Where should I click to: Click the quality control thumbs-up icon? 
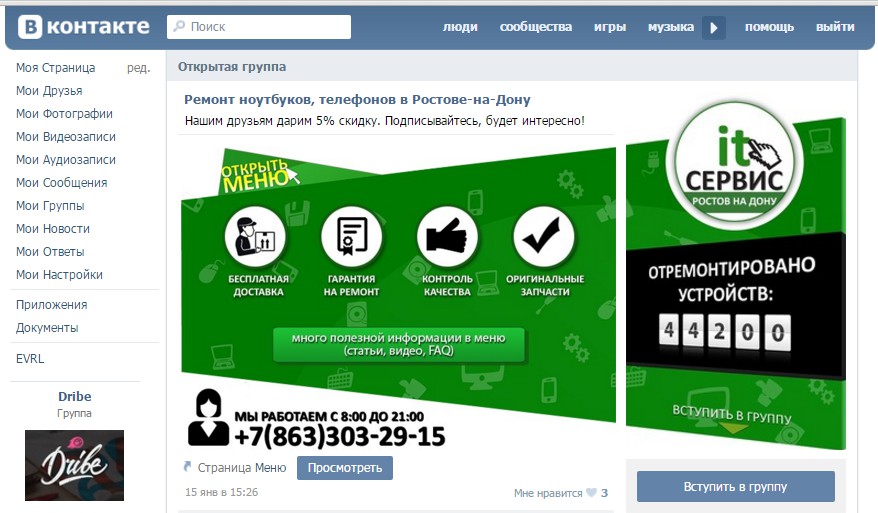(447, 237)
